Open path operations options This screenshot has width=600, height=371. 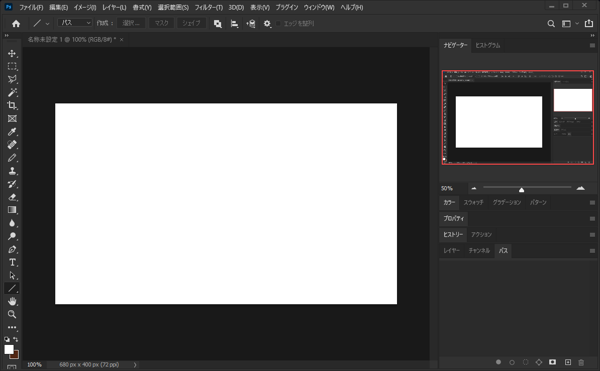(x=217, y=24)
